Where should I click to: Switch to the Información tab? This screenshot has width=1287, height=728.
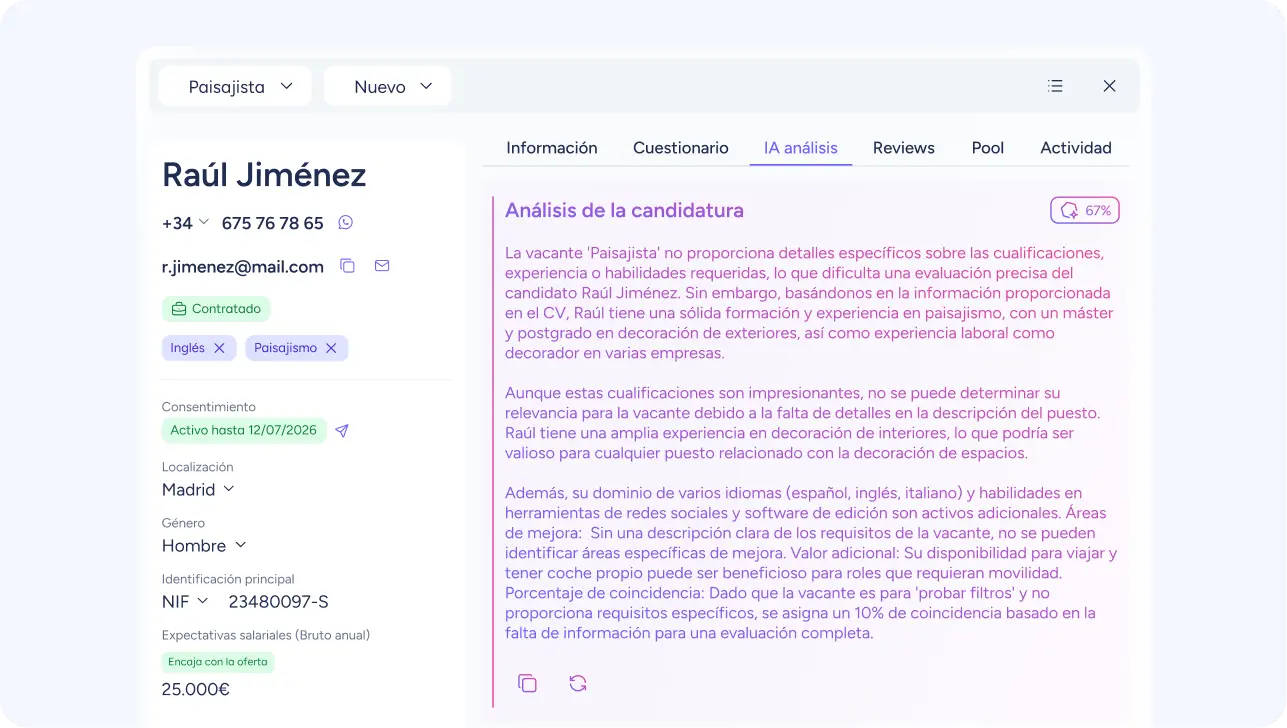[552, 148]
